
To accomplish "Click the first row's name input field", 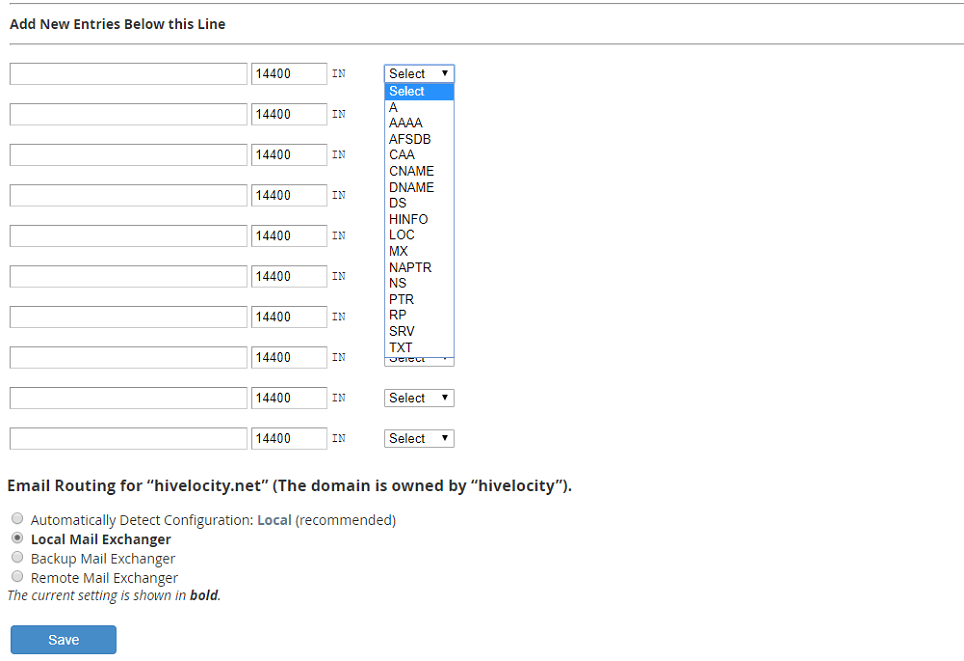I will tap(128, 74).
